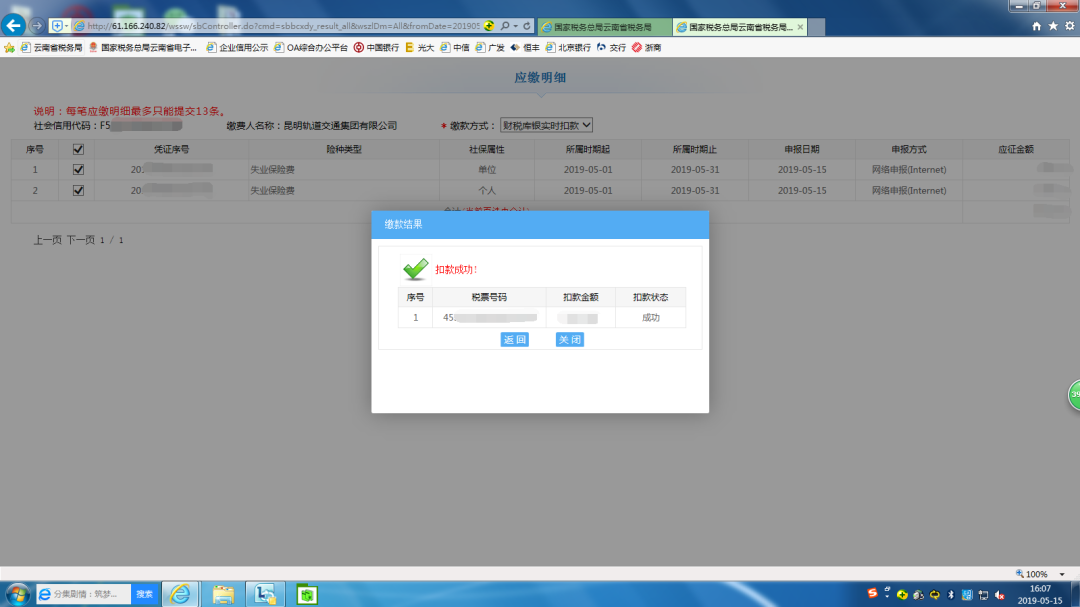Click the URL address field
Viewport: 1080px width, 607px height.
pos(283,26)
